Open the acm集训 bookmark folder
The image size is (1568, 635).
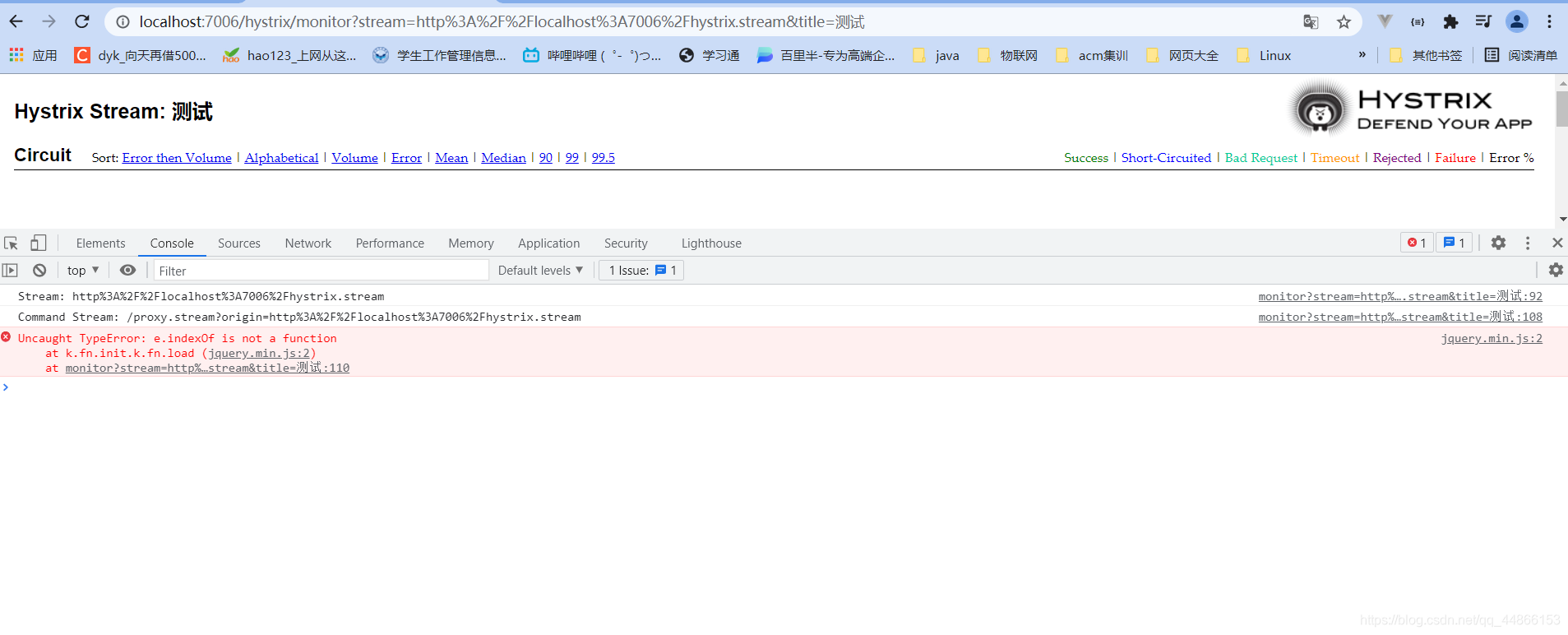[1092, 55]
